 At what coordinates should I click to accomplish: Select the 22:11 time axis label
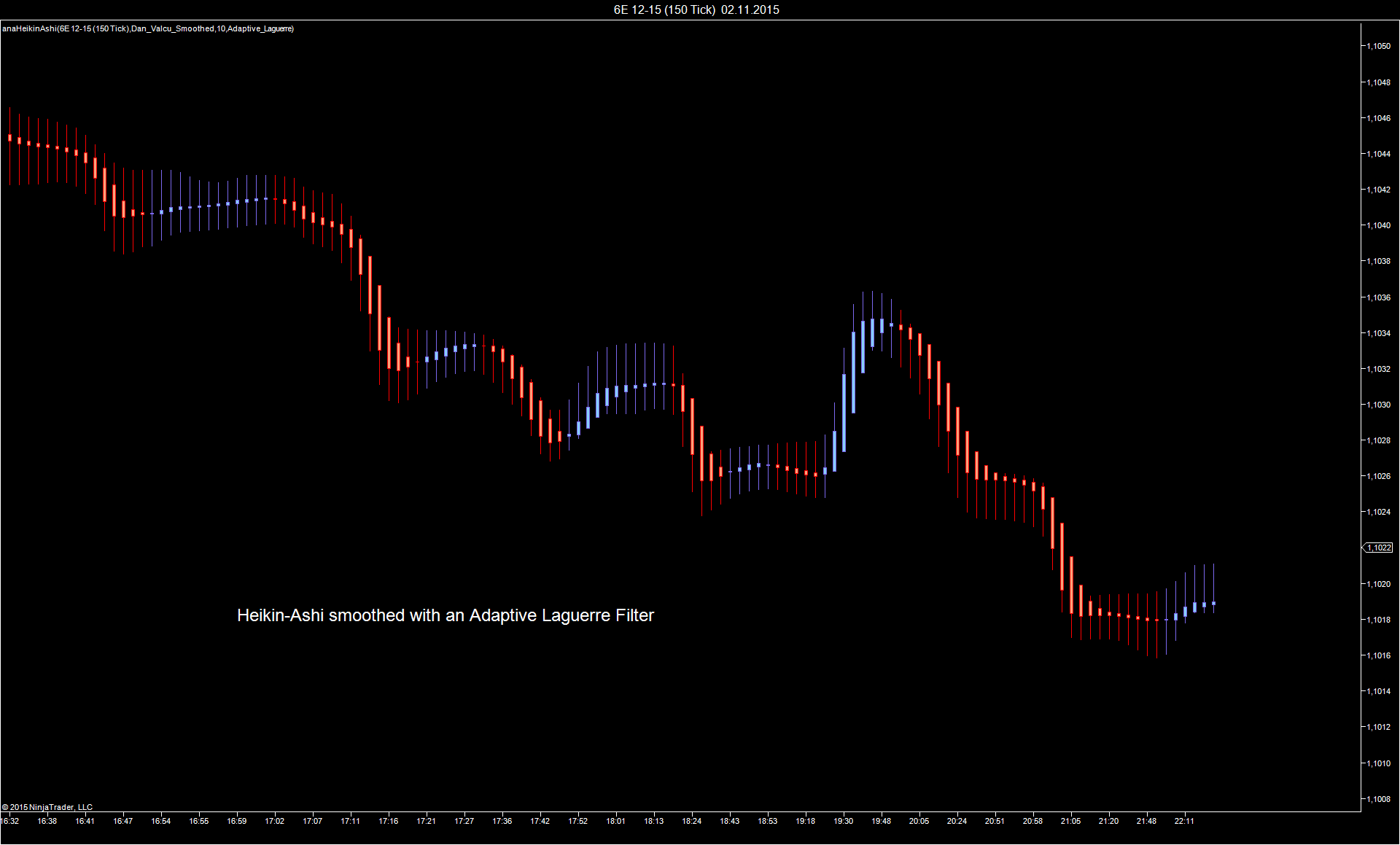1184,821
